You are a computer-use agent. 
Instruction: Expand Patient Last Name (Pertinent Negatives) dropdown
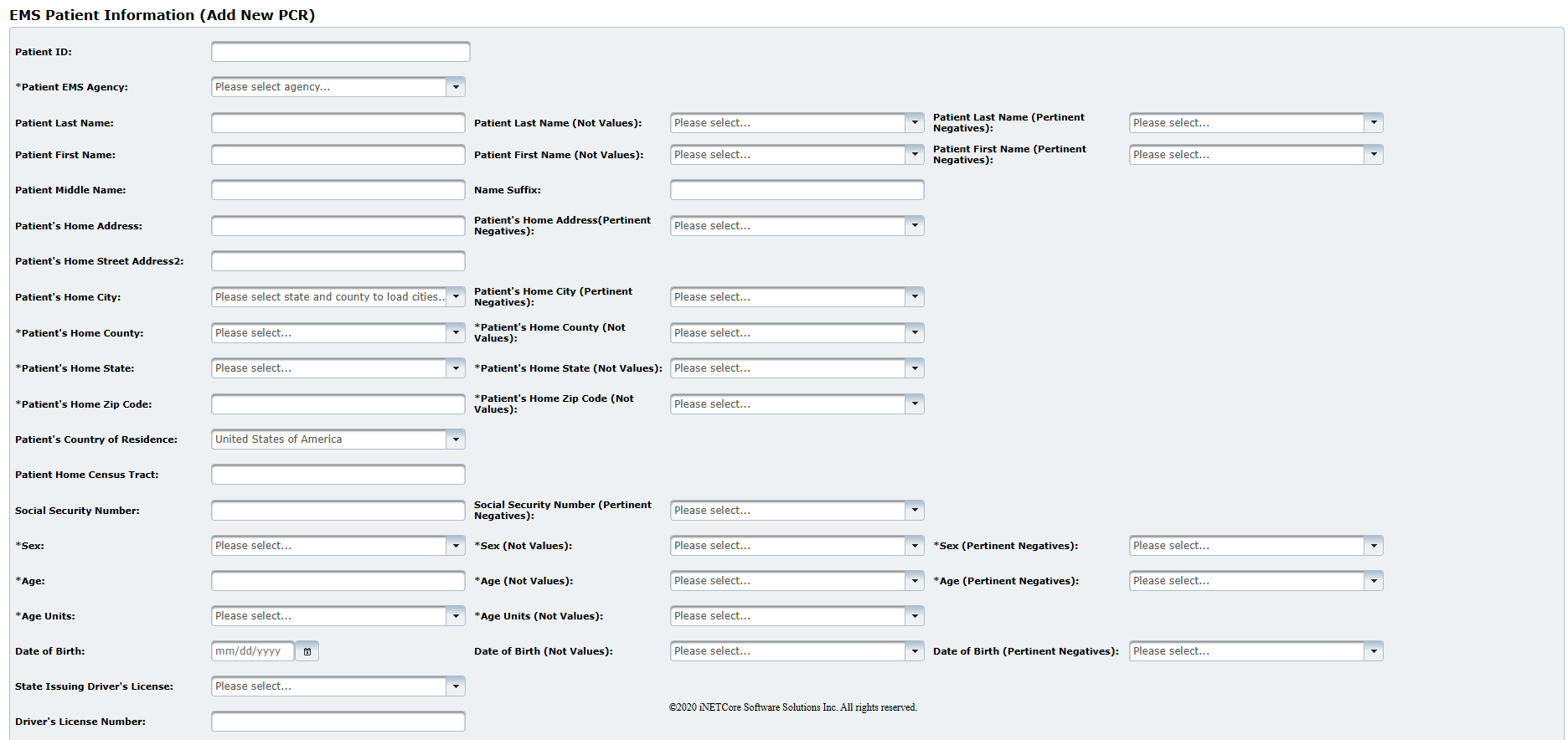1256,123
